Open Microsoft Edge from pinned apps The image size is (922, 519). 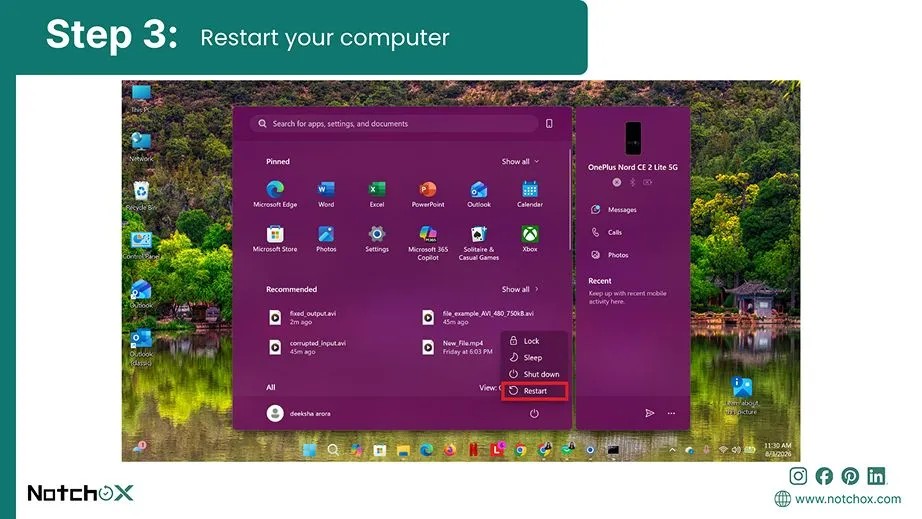tap(275, 193)
